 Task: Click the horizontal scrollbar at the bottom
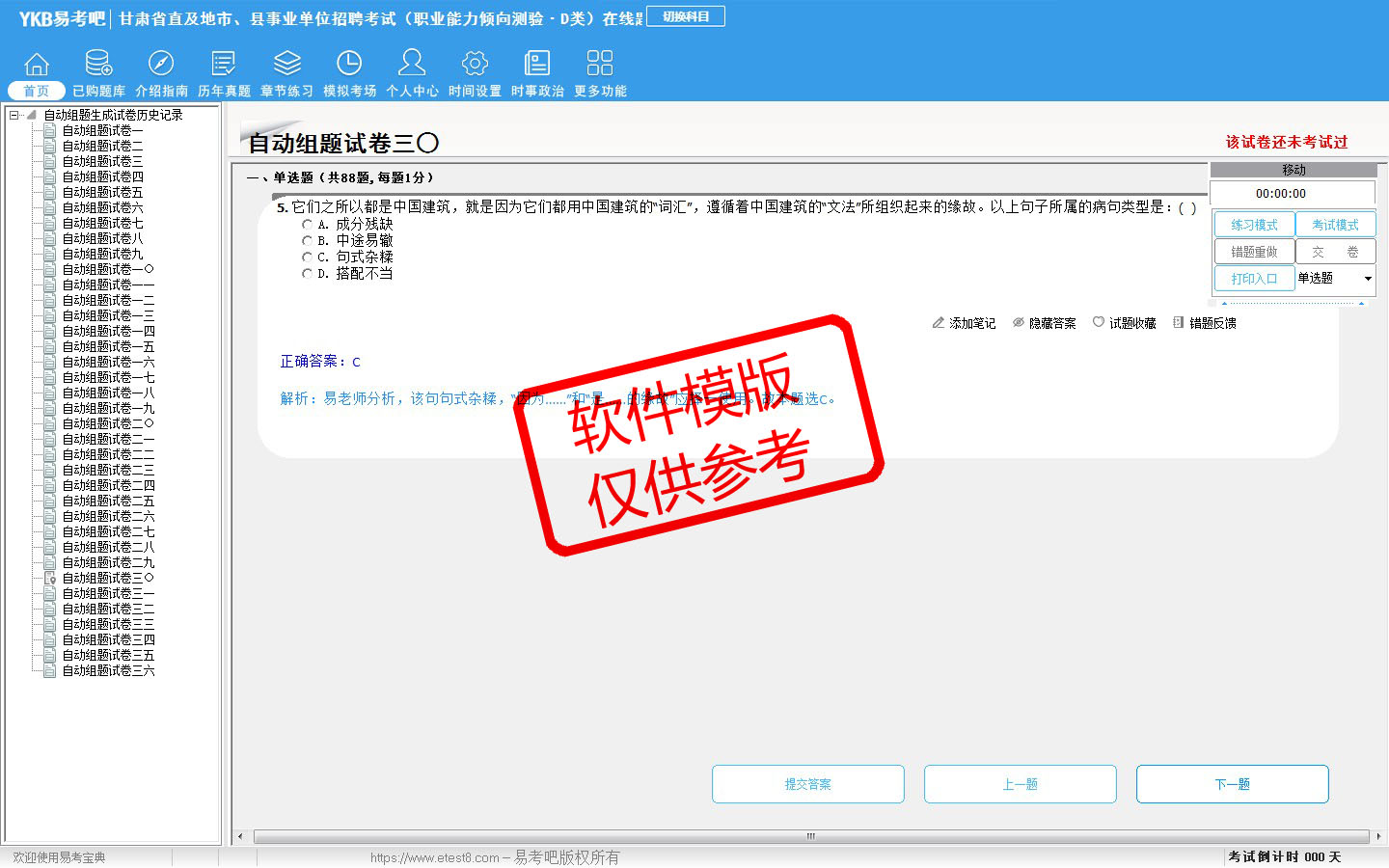pos(810,836)
